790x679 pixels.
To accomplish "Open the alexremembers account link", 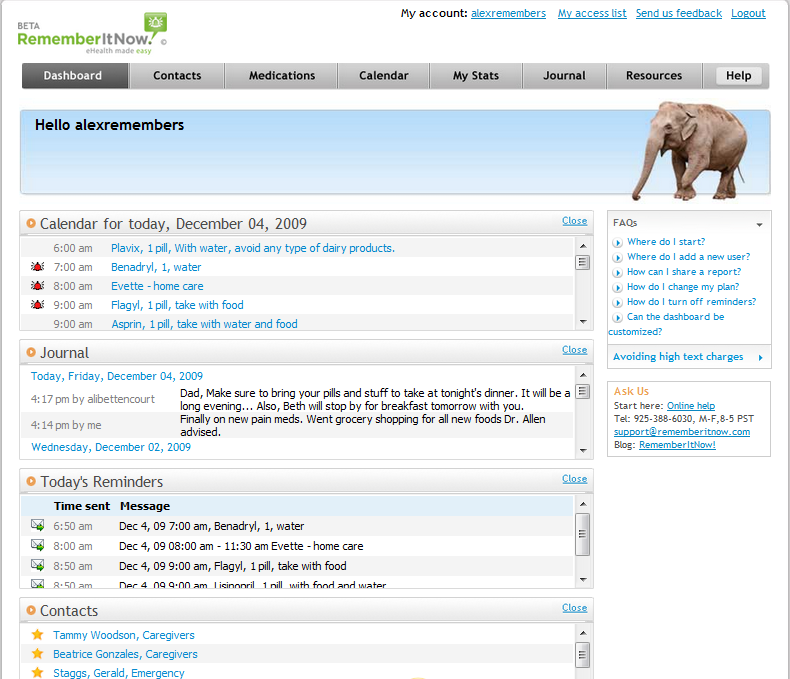I will point(508,14).
